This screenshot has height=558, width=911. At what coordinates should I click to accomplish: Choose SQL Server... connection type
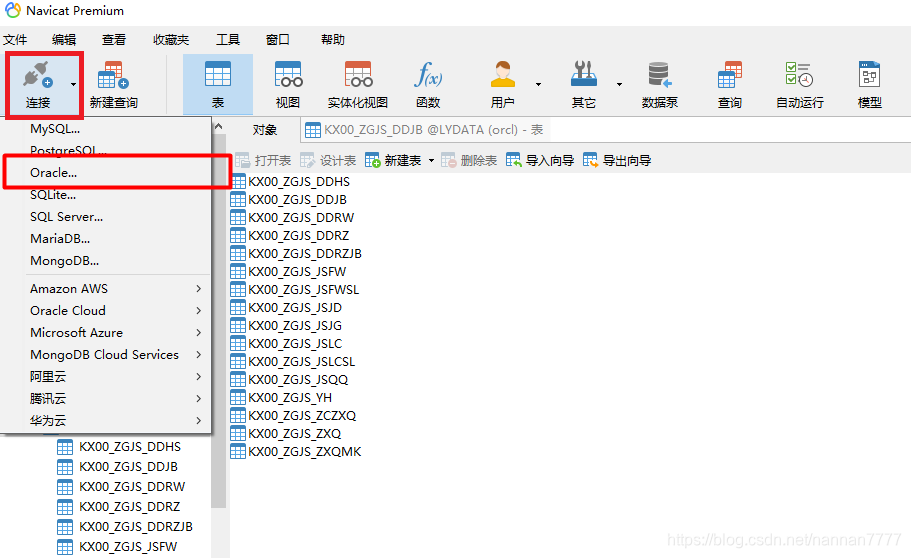[106, 217]
